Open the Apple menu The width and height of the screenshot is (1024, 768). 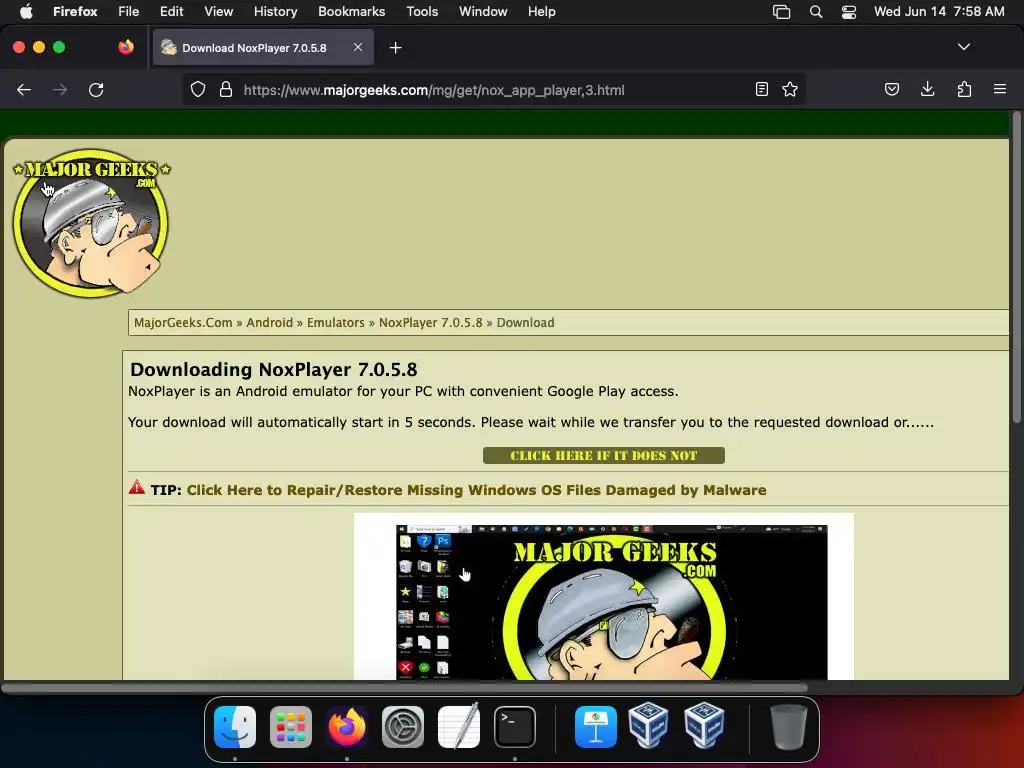pos(26,12)
